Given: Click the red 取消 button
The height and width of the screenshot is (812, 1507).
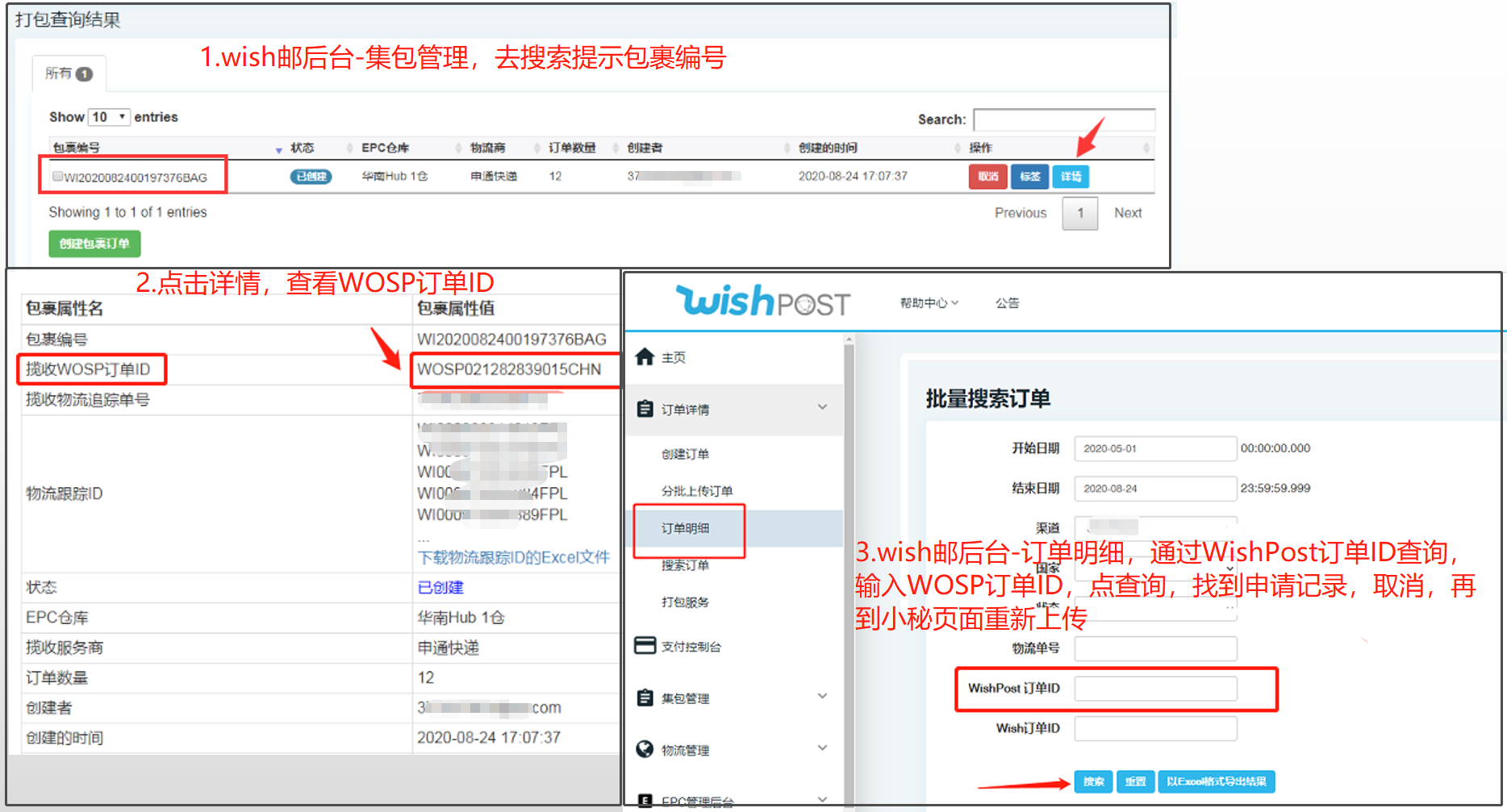Looking at the screenshot, I should point(987,177).
